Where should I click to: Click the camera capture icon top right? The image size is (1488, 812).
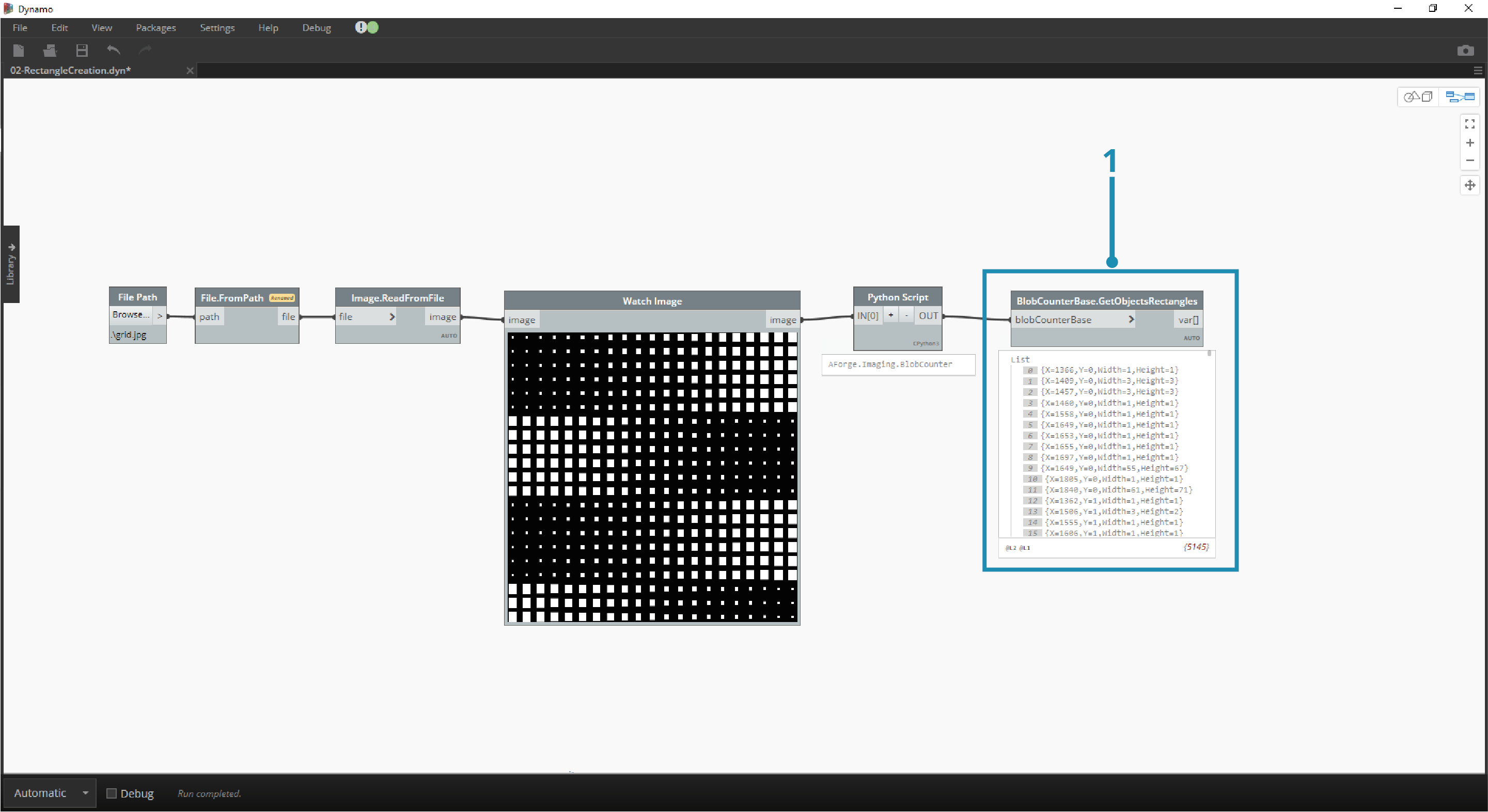pyautogui.click(x=1466, y=50)
